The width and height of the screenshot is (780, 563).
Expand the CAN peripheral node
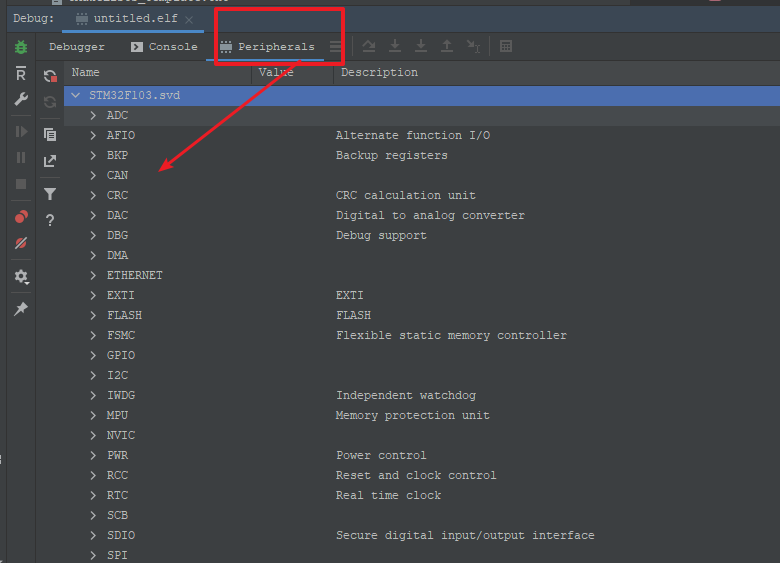click(93, 175)
